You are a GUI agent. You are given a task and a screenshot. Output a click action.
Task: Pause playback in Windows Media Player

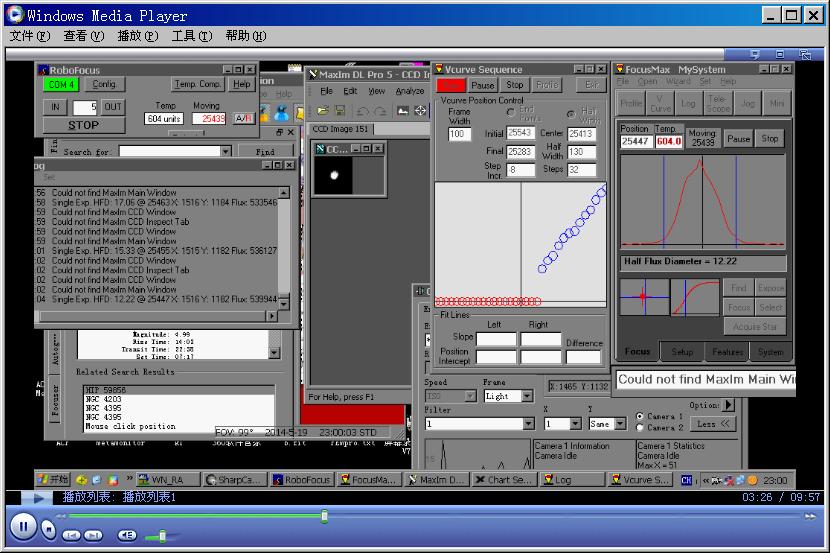(x=23, y=527)
